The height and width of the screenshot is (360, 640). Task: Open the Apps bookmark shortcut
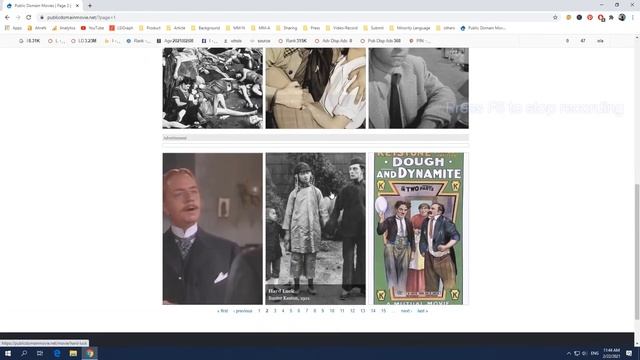click(13, 28)
